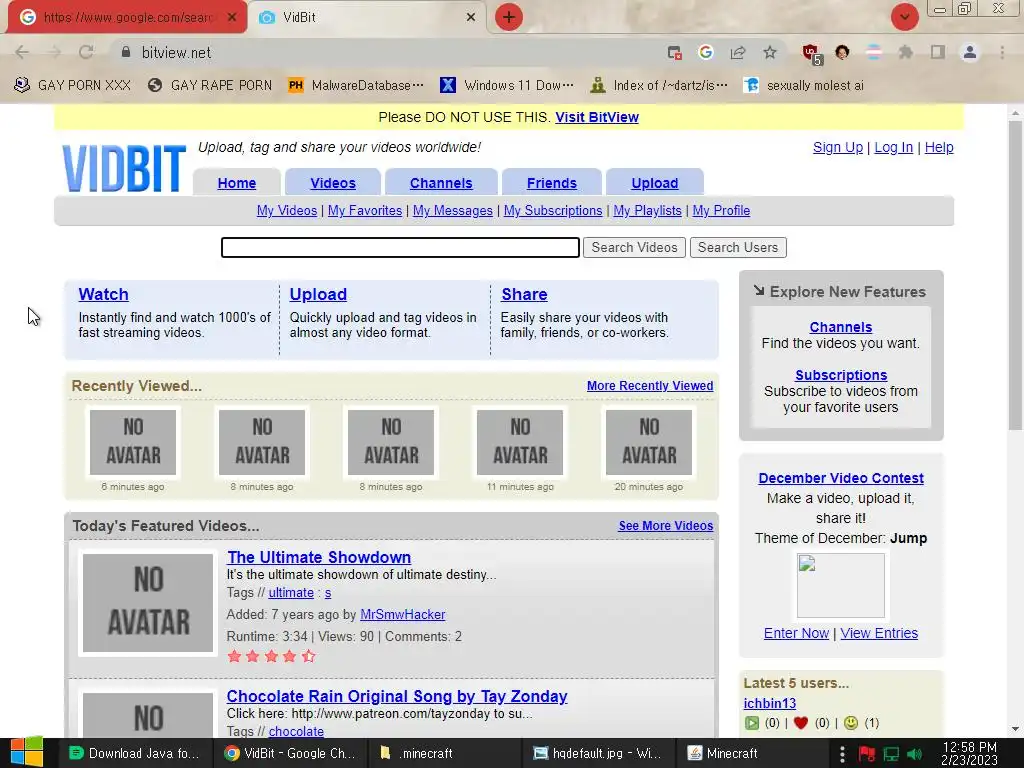This screenshot has width=1024, height=768.
Task: Open the MalwareDatabase bookmark
Action: click(356, 86)
